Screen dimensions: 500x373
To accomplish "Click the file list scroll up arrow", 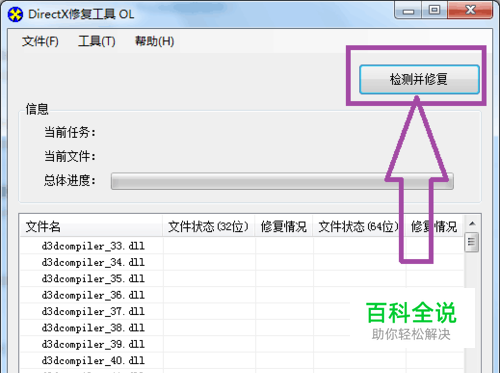I will [x=472, y=224].
